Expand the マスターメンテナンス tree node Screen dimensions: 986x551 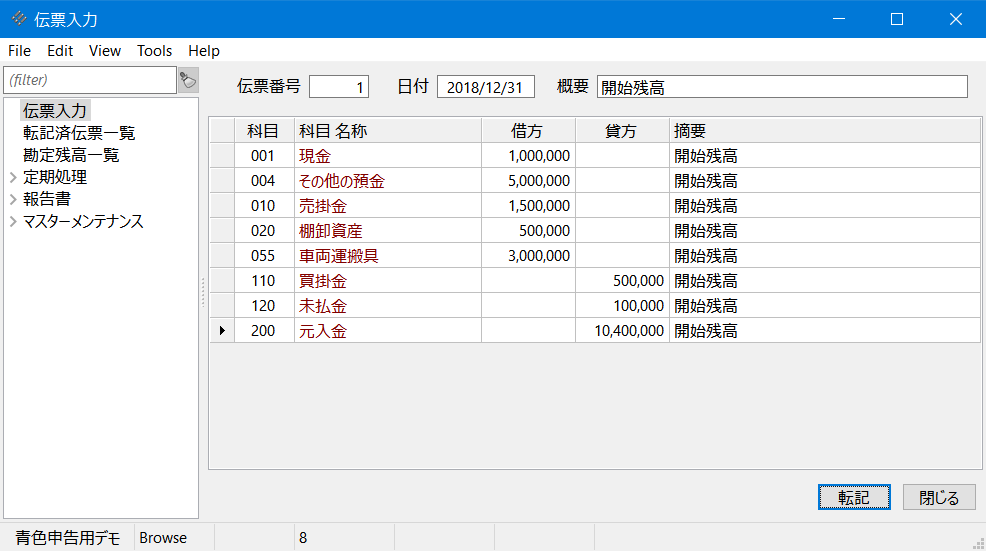pyautogui.click(x=13, y=221)
